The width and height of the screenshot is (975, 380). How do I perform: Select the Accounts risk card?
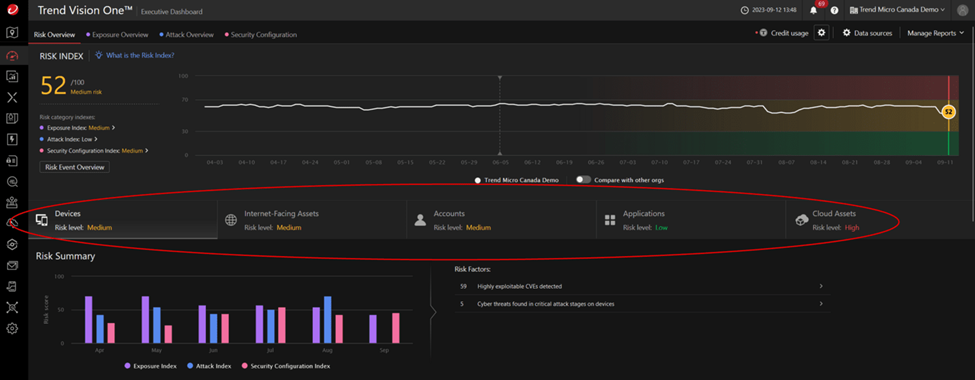[x=502, y=220]
